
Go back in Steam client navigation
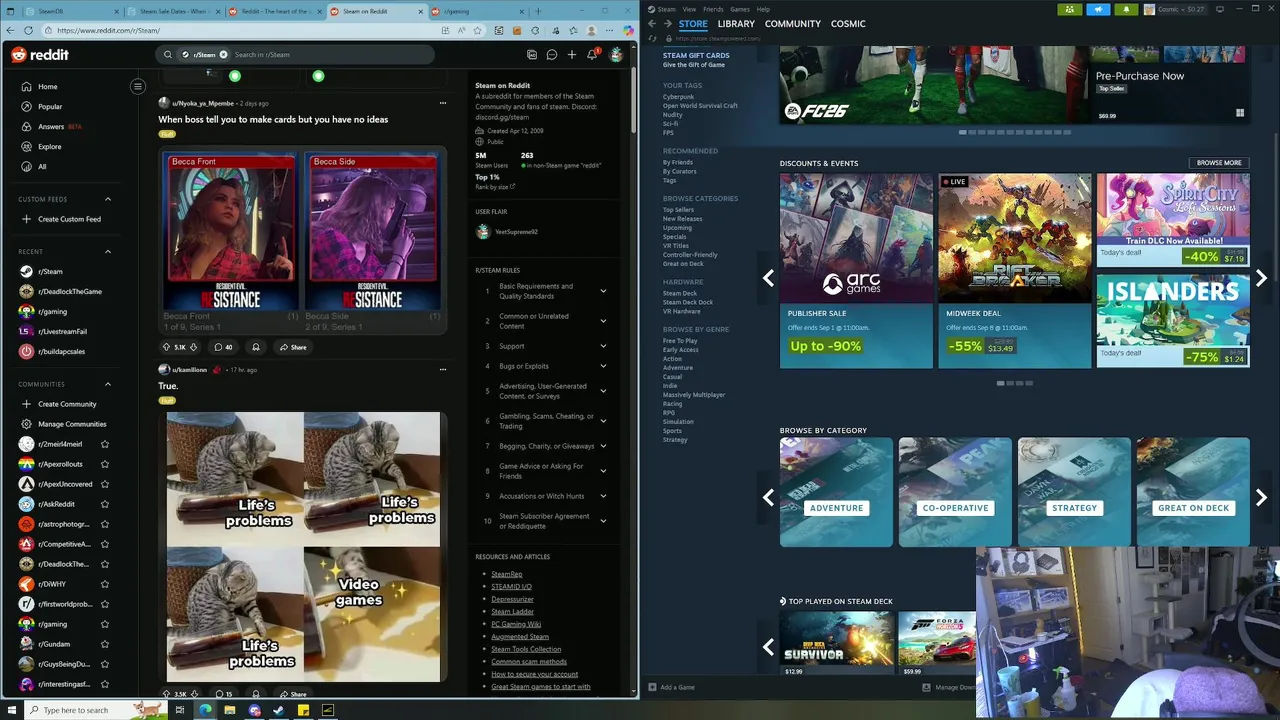pyautogui.click(x=652, y=24)
